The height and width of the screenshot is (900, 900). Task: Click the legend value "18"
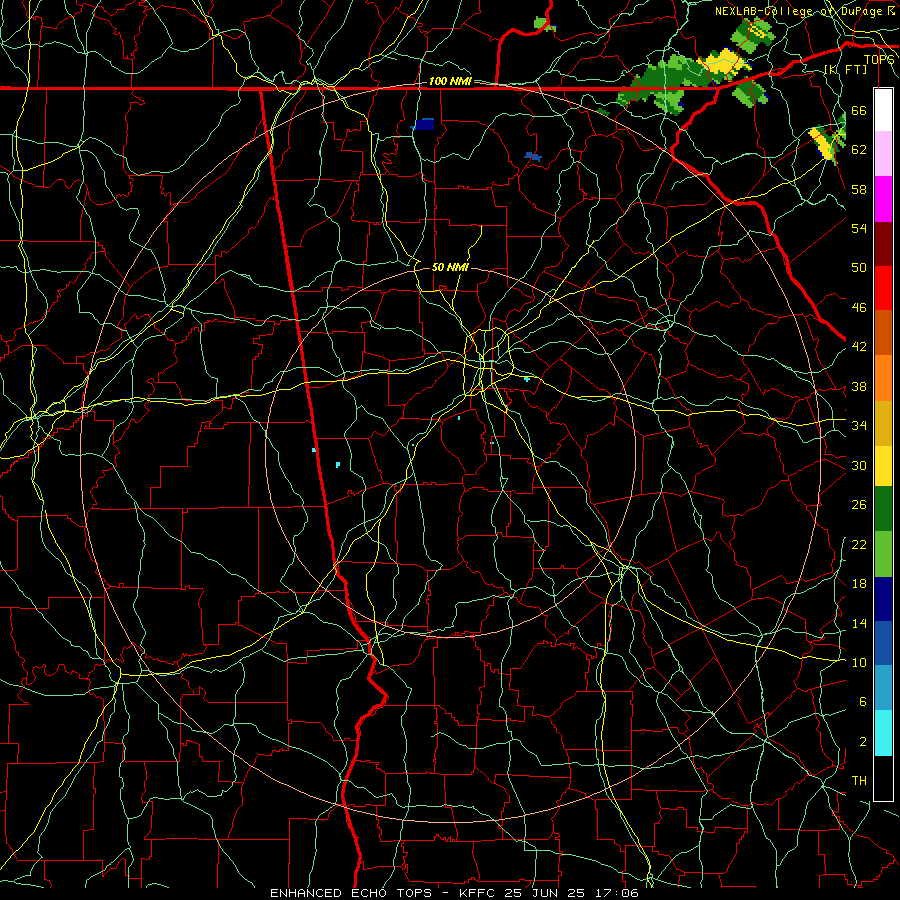point(859,584)
